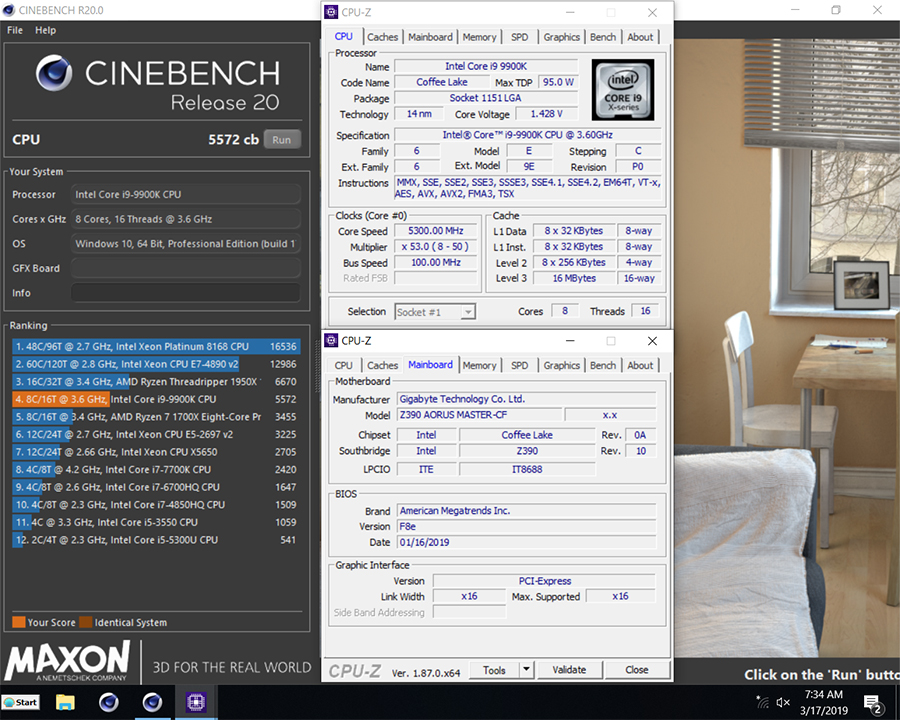
Task: Click the muted volume tray icon
Action: click(783, 703)
